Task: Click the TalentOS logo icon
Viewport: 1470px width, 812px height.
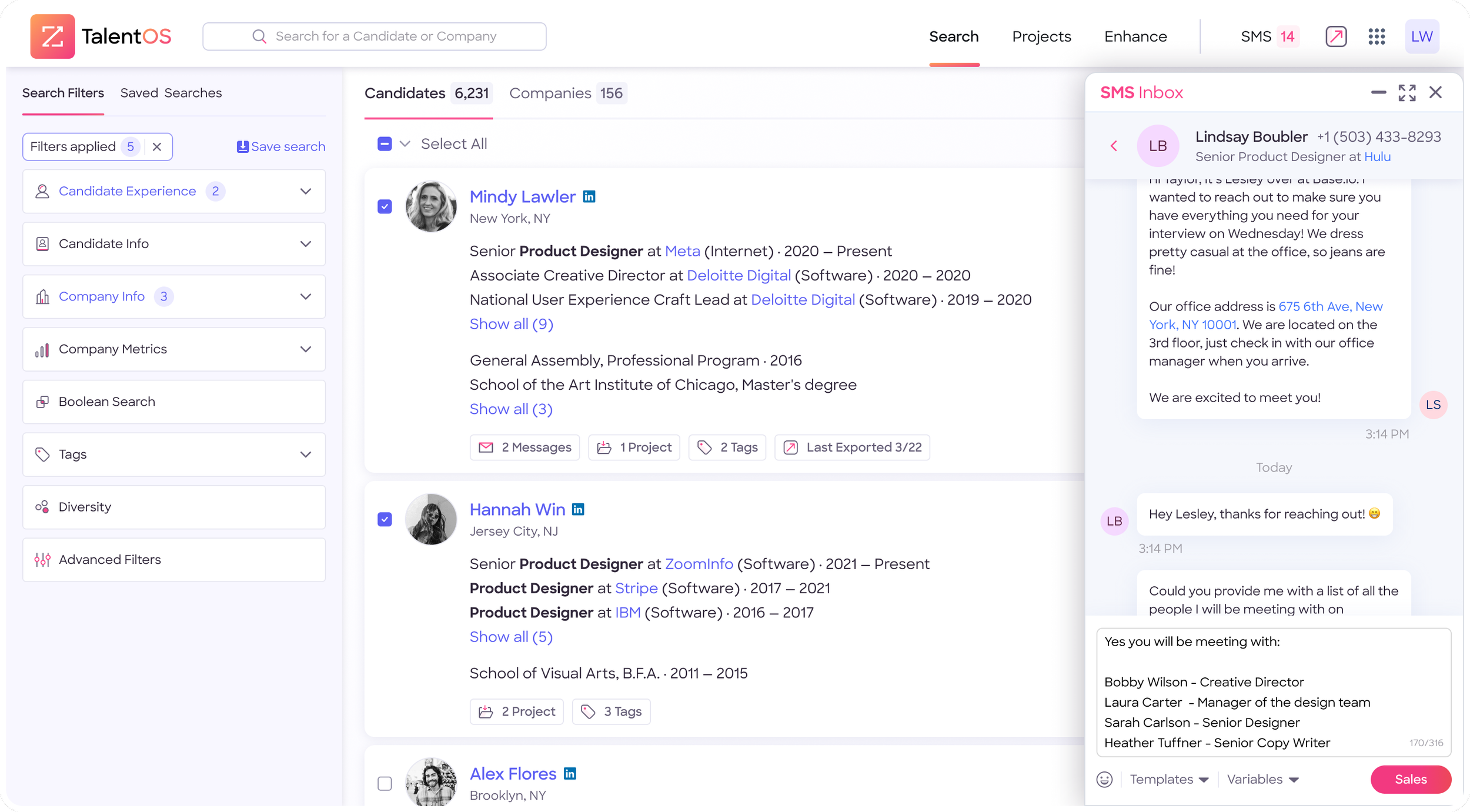Action: (x=52, y=36)
